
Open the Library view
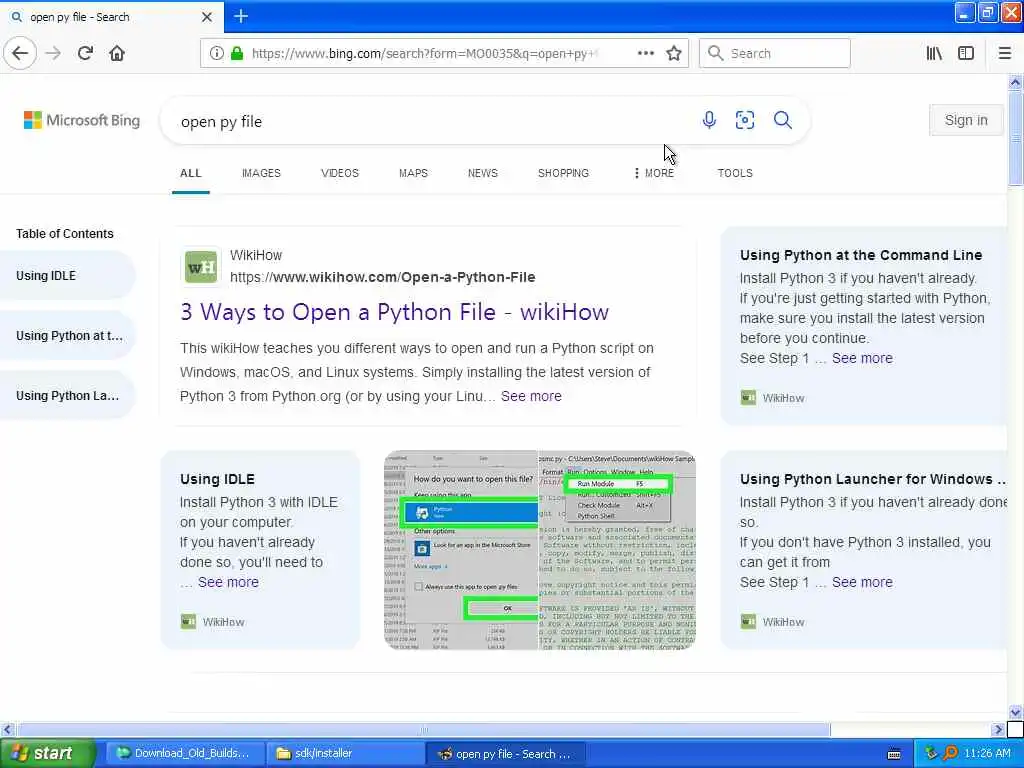coord(934,54)
